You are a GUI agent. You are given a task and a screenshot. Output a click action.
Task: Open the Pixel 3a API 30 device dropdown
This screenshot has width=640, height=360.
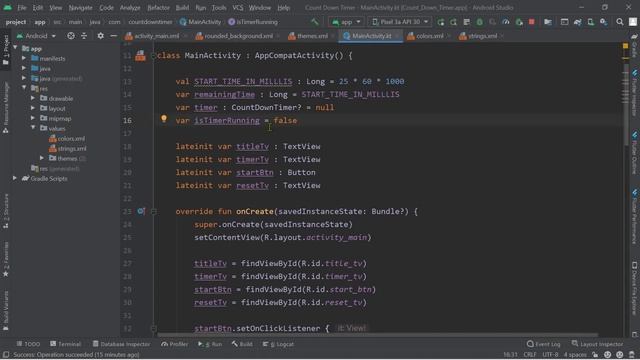[x=400, y=22]
